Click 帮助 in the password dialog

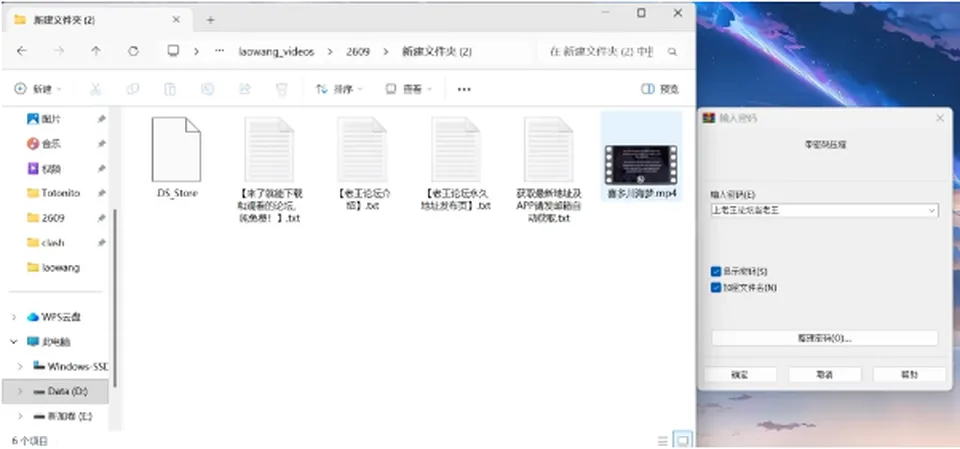pyautogui.click(x=909, y=374)
